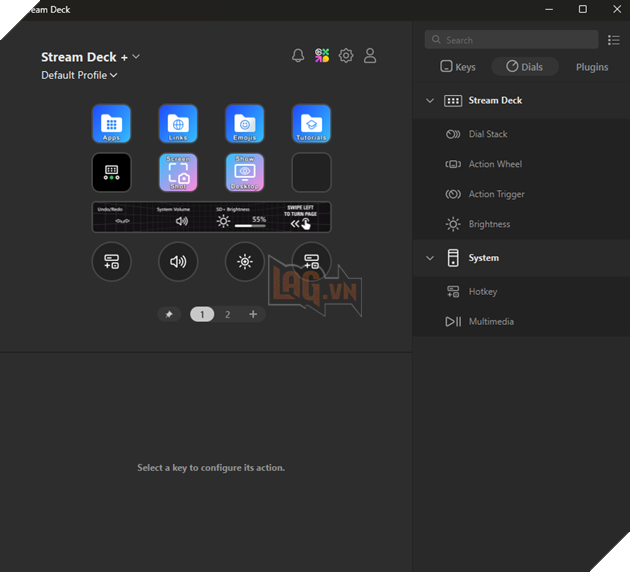
Task: Select the volume dial
Action: 178,261
